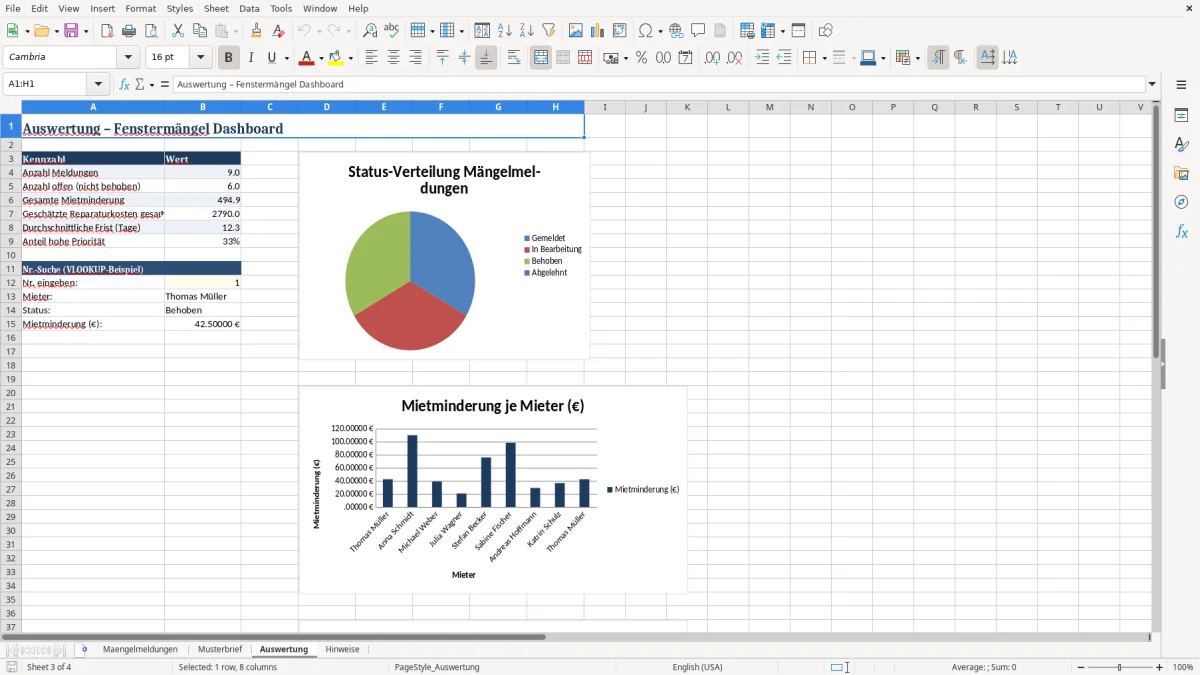Click the Insert Hyperlink icon
This screenshot has width=1200, height=675.
coord(676,31)
